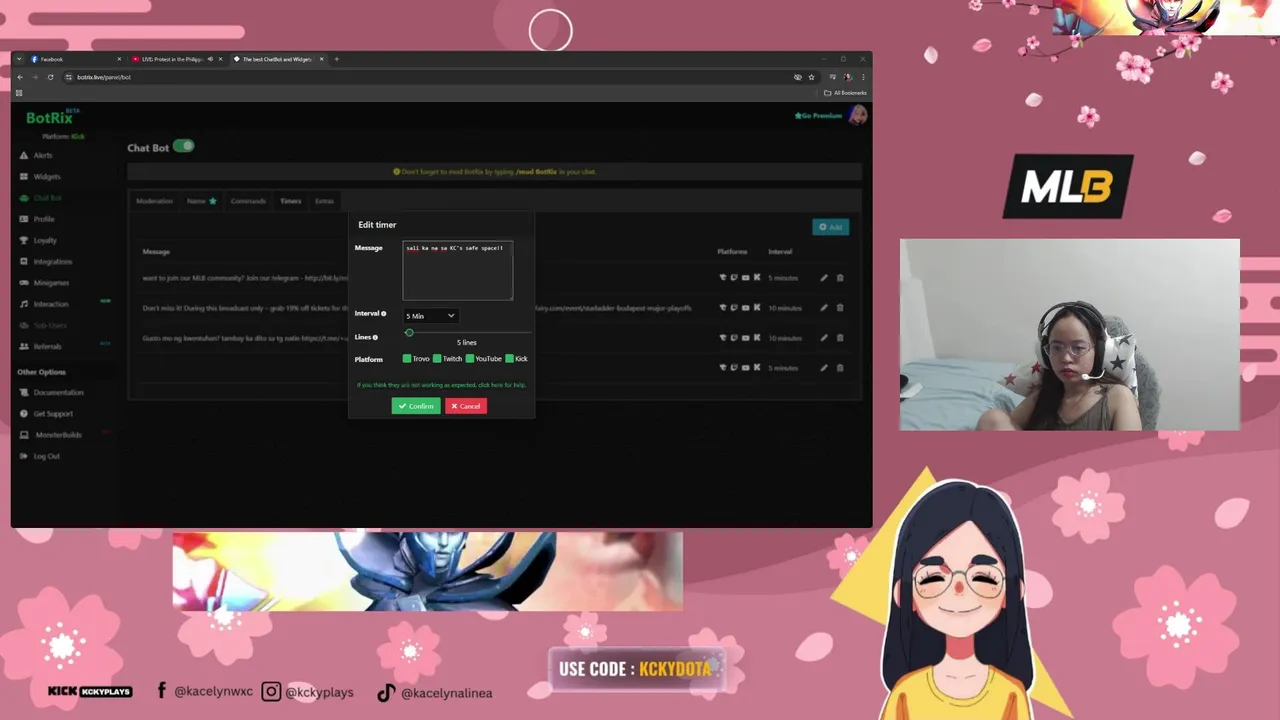1280x720 pixels.
Task: Edit the first 10 minutes timer row
Action: [x=824, y=308]
